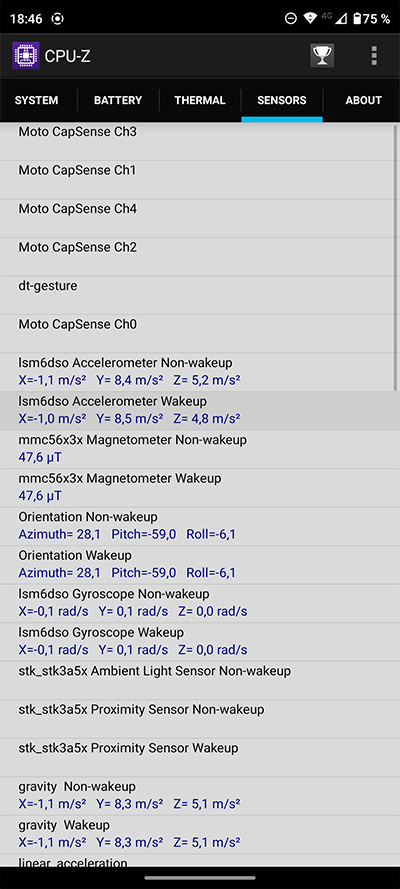Viewport: 400px width, 889px height.
Task: Tap the screen-record indicator near clock
Action: 57,19
